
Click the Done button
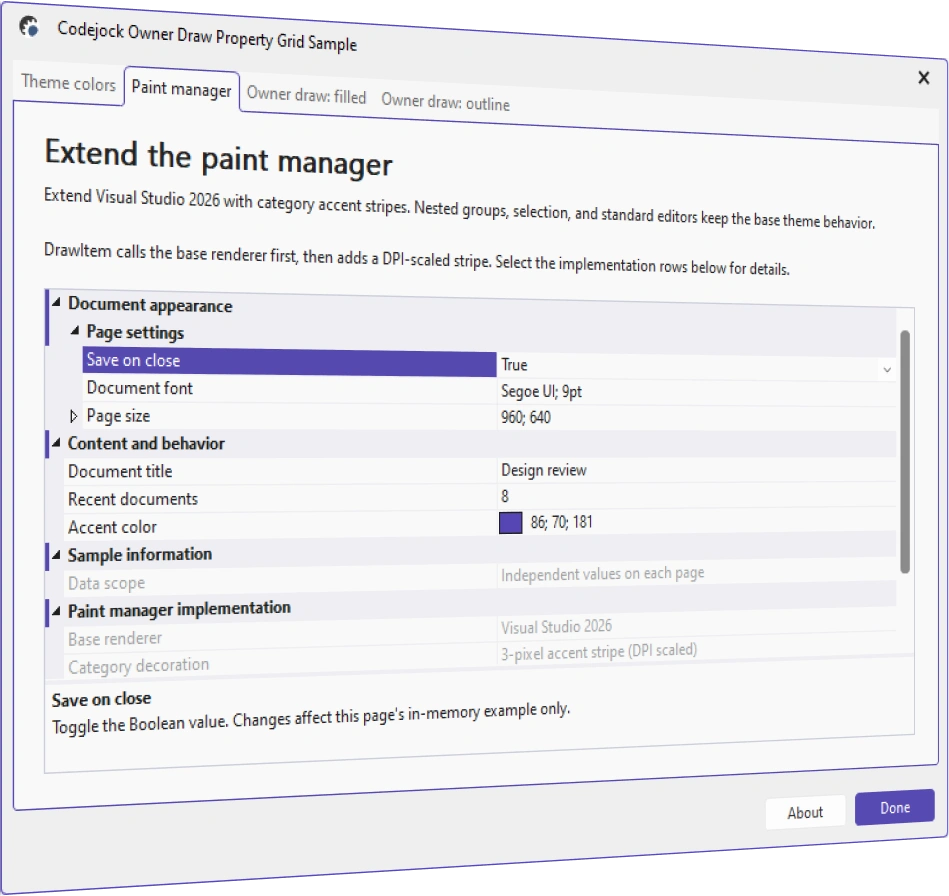[x=895, y=808]
